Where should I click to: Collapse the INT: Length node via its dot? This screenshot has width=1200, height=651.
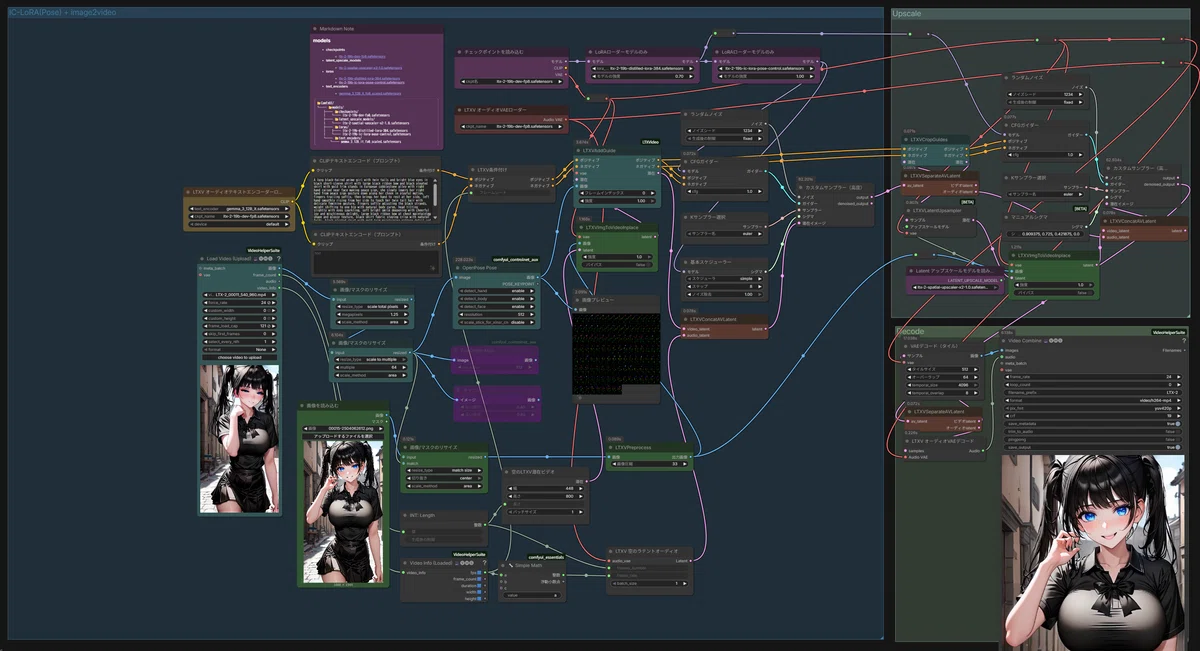click(406, 515)
